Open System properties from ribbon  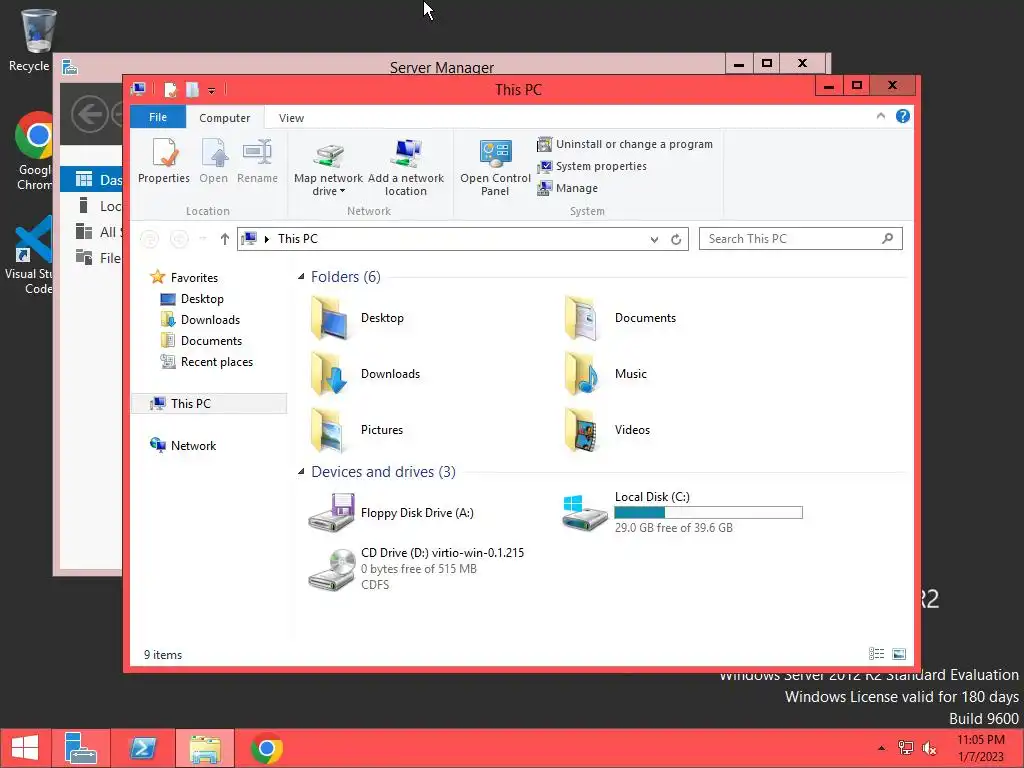pos(592,167)
